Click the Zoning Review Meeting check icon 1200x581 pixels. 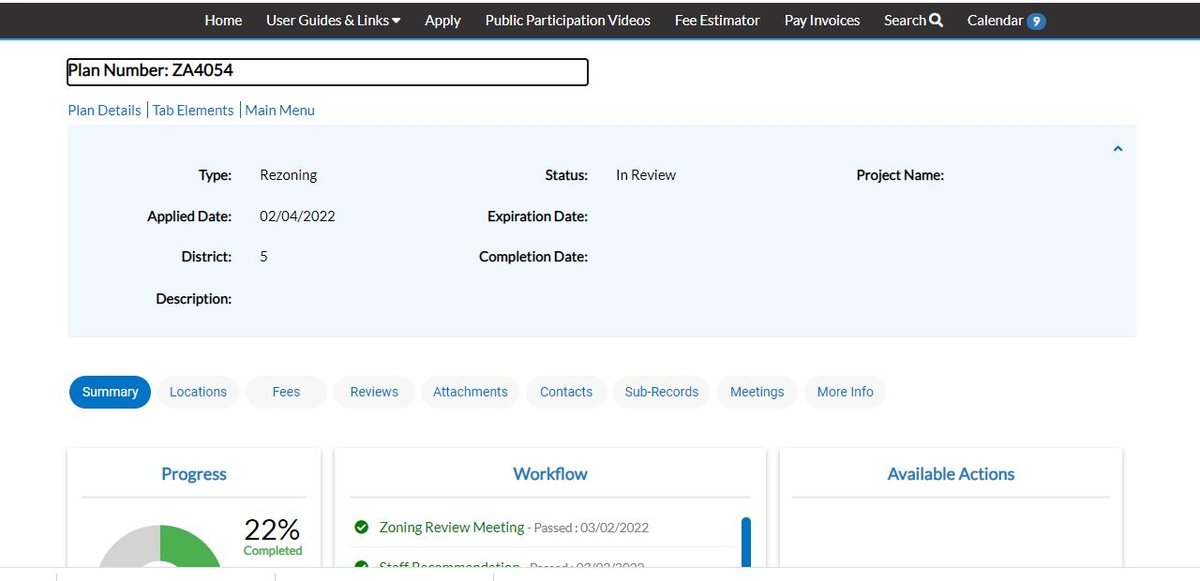[361, 527]
